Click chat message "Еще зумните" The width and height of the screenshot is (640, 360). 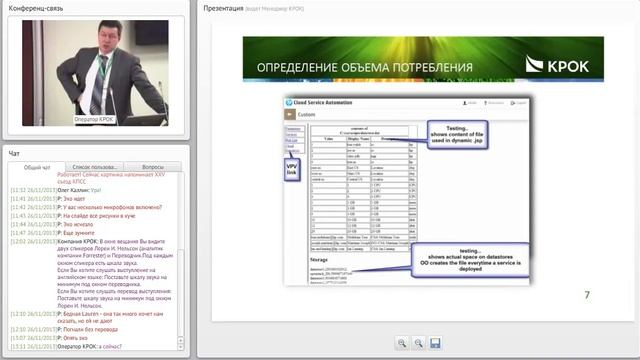[x=79, y=233]
